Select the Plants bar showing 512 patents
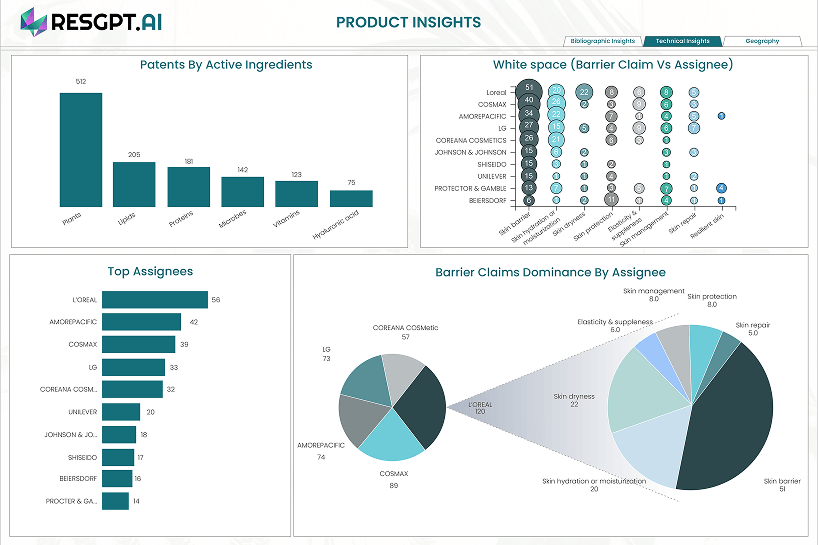 click(81, 150)
